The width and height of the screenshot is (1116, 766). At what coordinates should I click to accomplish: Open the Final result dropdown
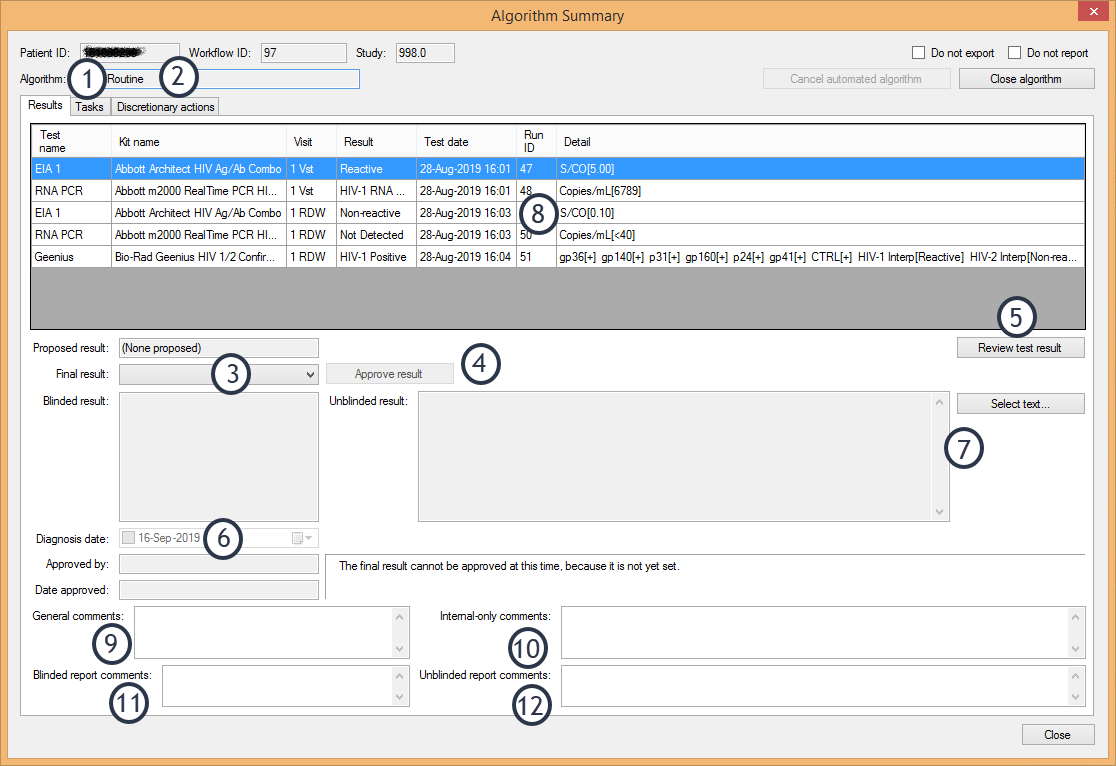pyautogui.click(x=308, y=374)
